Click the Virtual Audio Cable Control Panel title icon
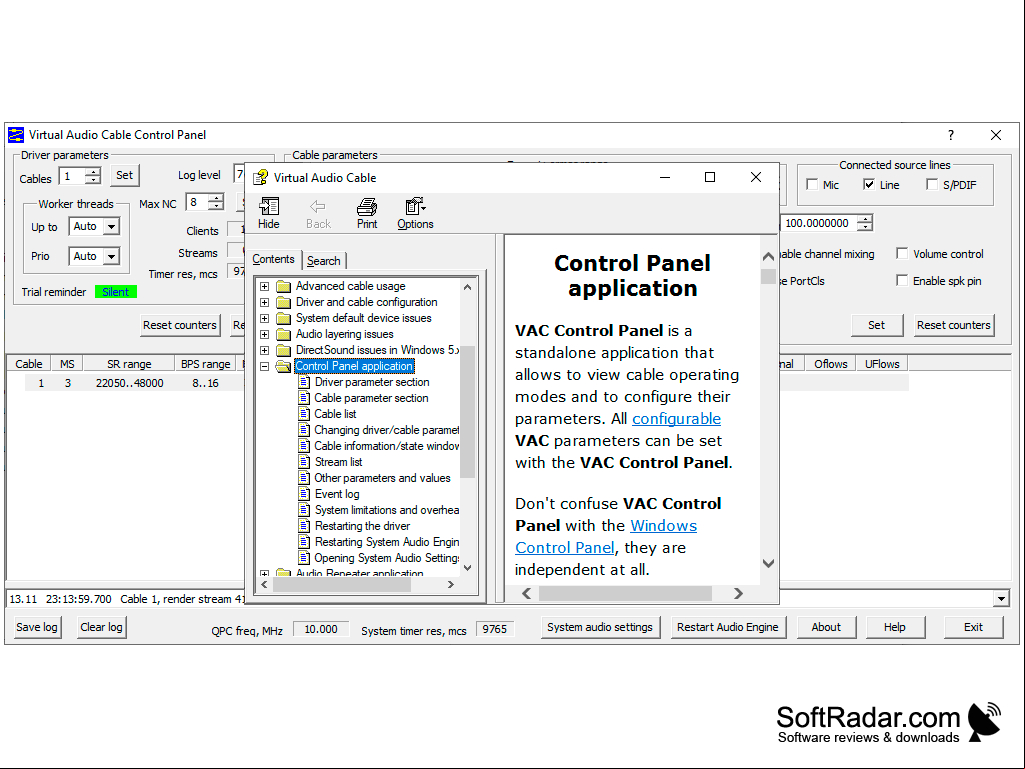1025x769 pixels. click(x=16, y=135)
